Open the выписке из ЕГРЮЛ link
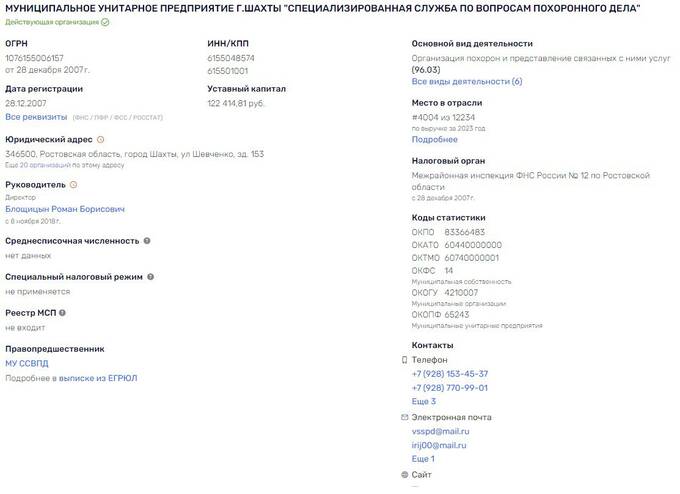This screenshot has height=494, width=680. click(x=98, y=378)
